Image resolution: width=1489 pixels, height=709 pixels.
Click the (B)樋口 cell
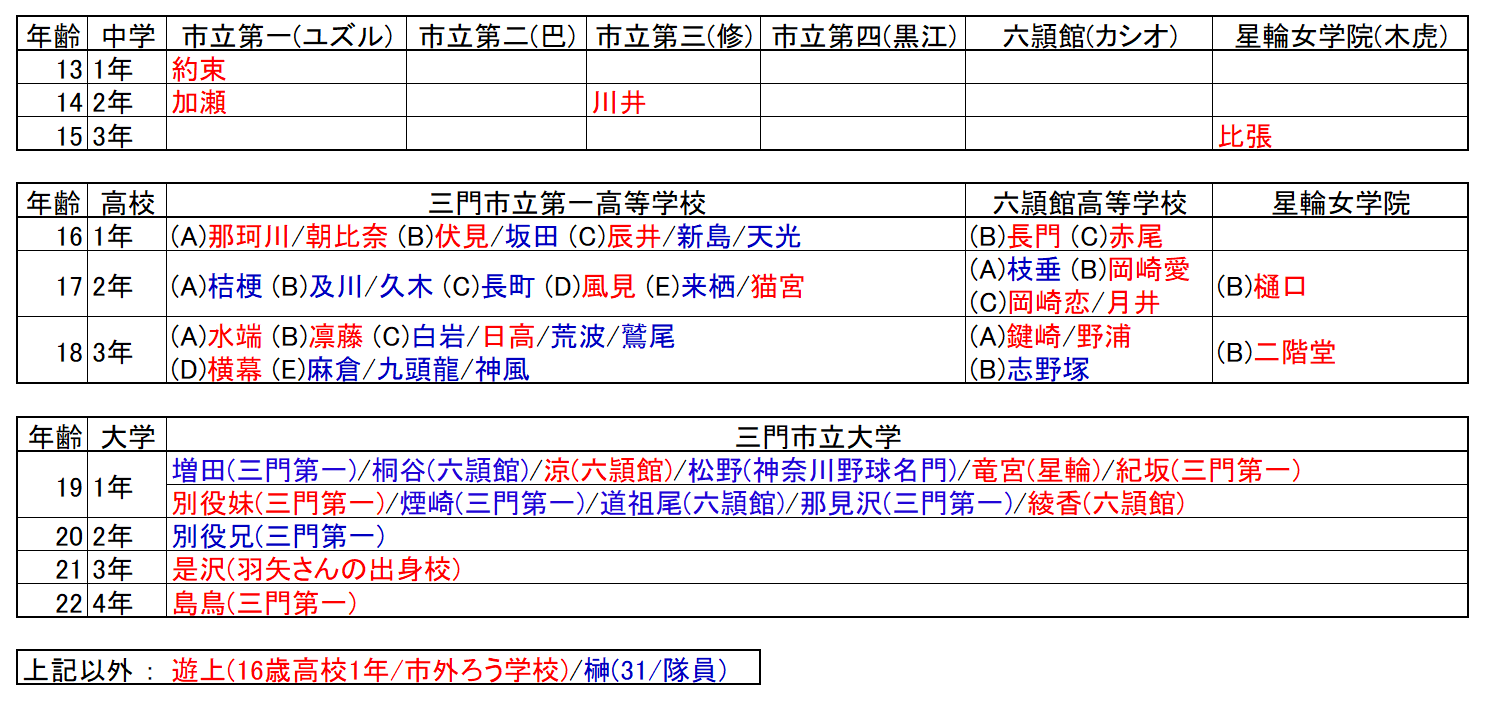(1340, 285)
